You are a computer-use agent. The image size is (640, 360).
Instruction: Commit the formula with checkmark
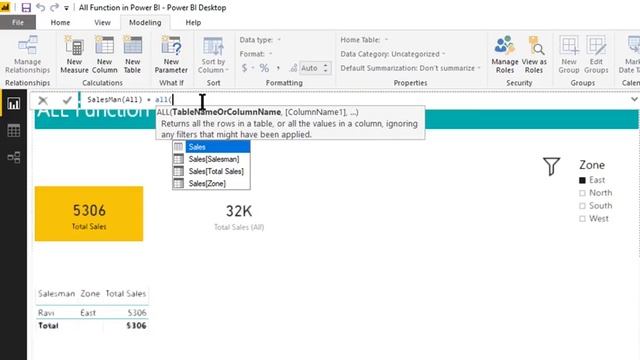[x=67, y=100]
